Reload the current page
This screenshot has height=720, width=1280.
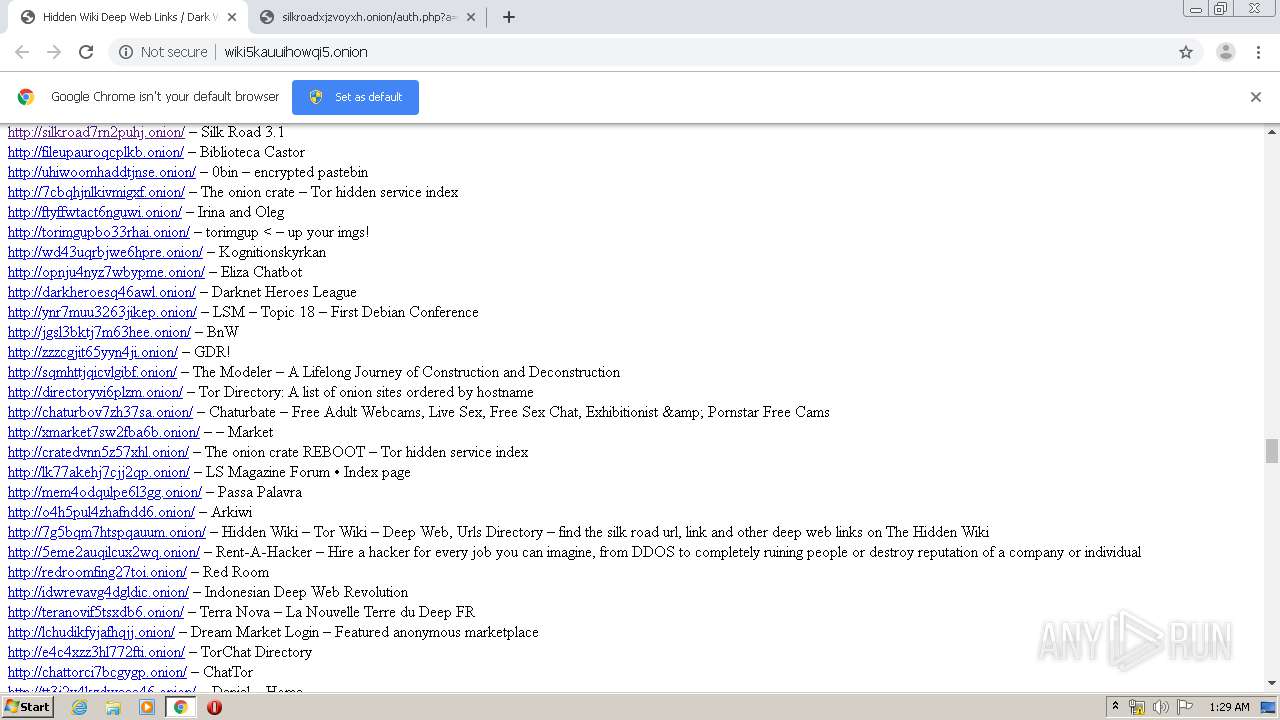click(x=86, y=52)
